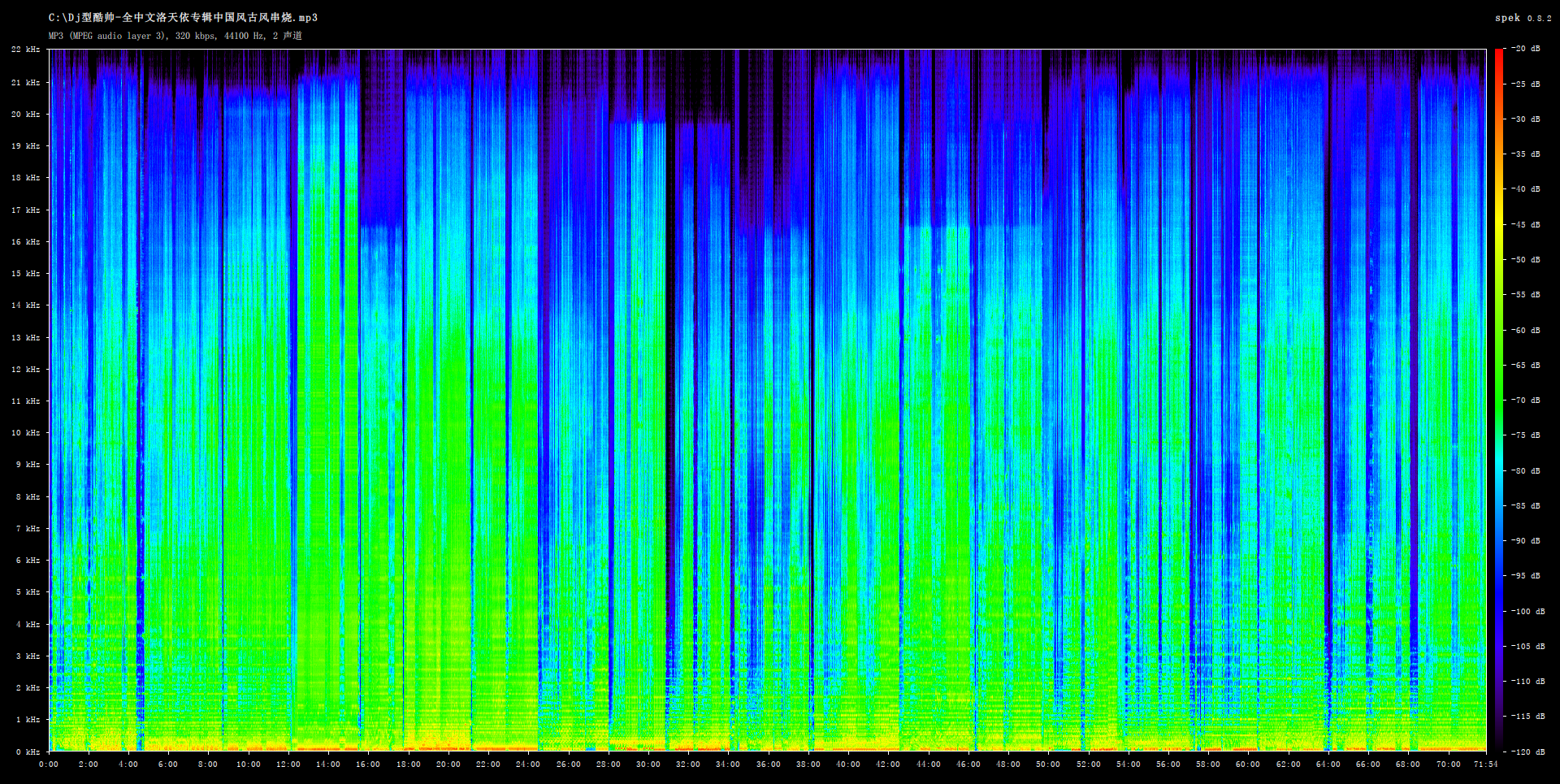Click the MP3 file name title text
Viewport: 1560px width, 784px height.
pos(183,17)
